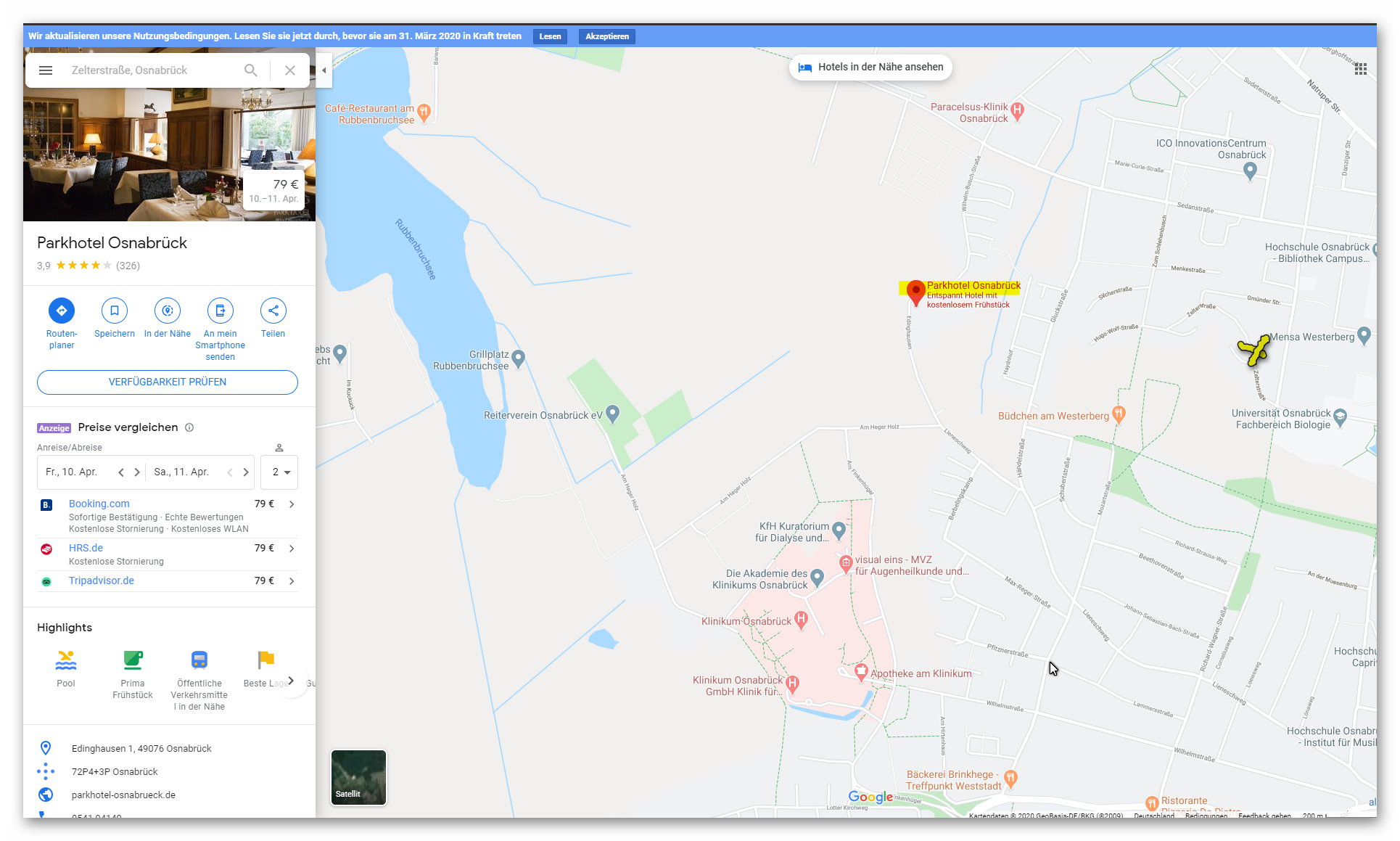Open parkhotel-osnabrueck.de website
Viewport: 1400px width, 841px height.
point(123,795)
